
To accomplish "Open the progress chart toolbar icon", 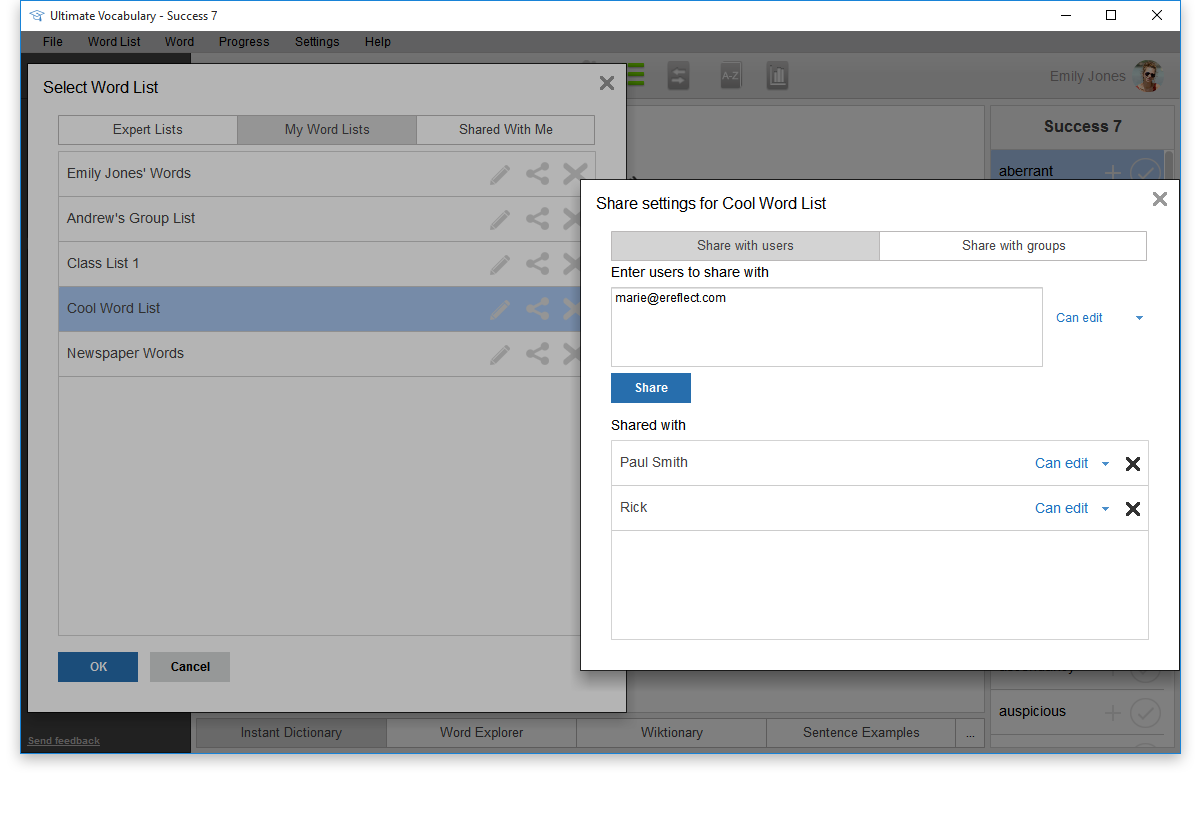I will [777, 77].
